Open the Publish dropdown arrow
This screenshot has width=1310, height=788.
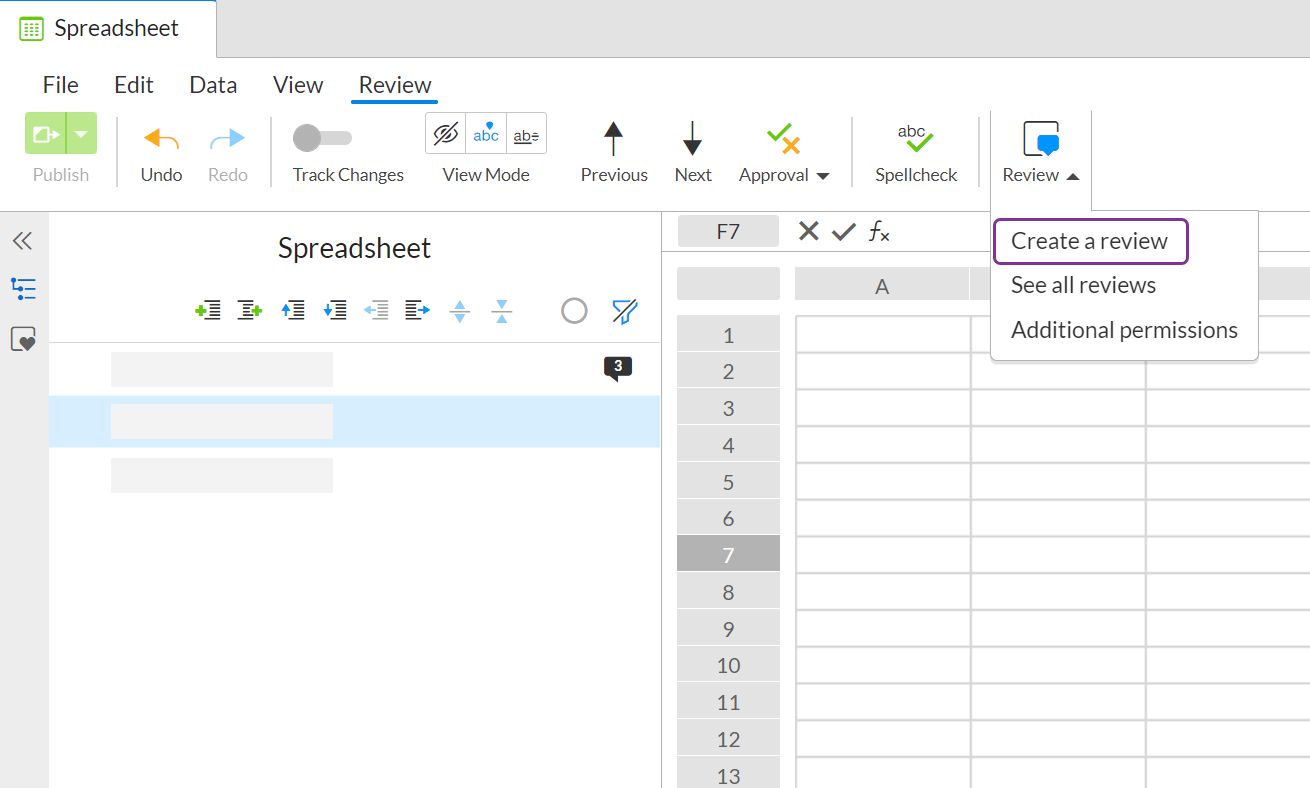tap(80, 133)
